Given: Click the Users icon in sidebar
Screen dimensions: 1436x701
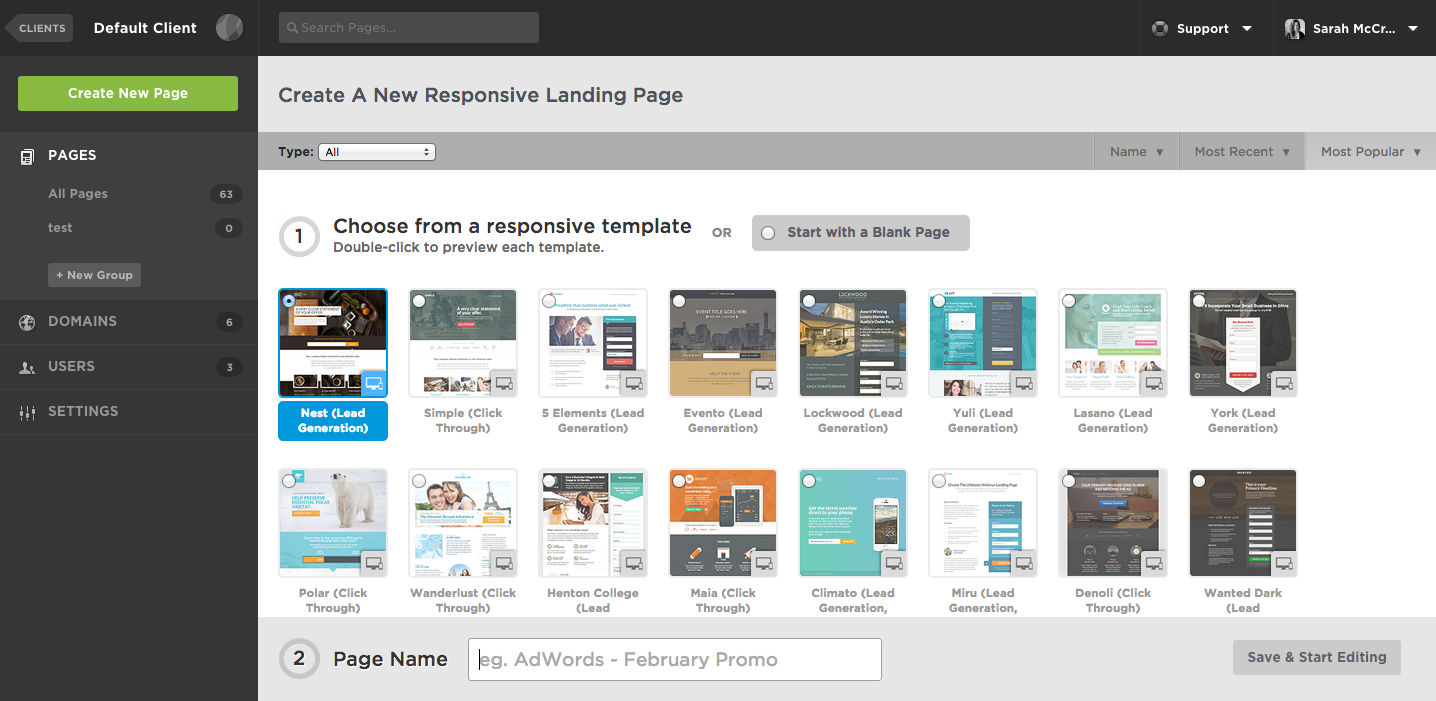Looking at the screenshot, I should point(27,367).
